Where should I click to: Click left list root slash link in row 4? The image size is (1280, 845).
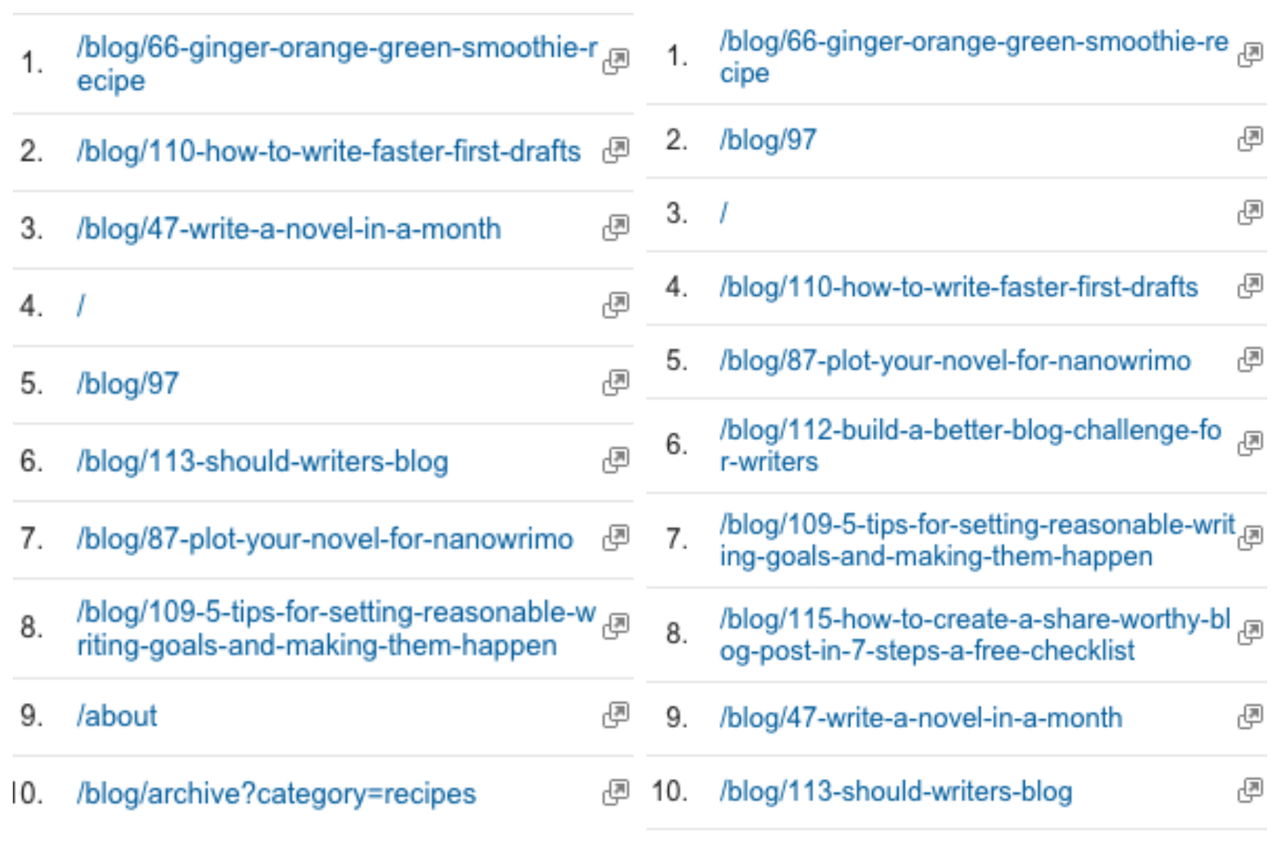[80, 307]
